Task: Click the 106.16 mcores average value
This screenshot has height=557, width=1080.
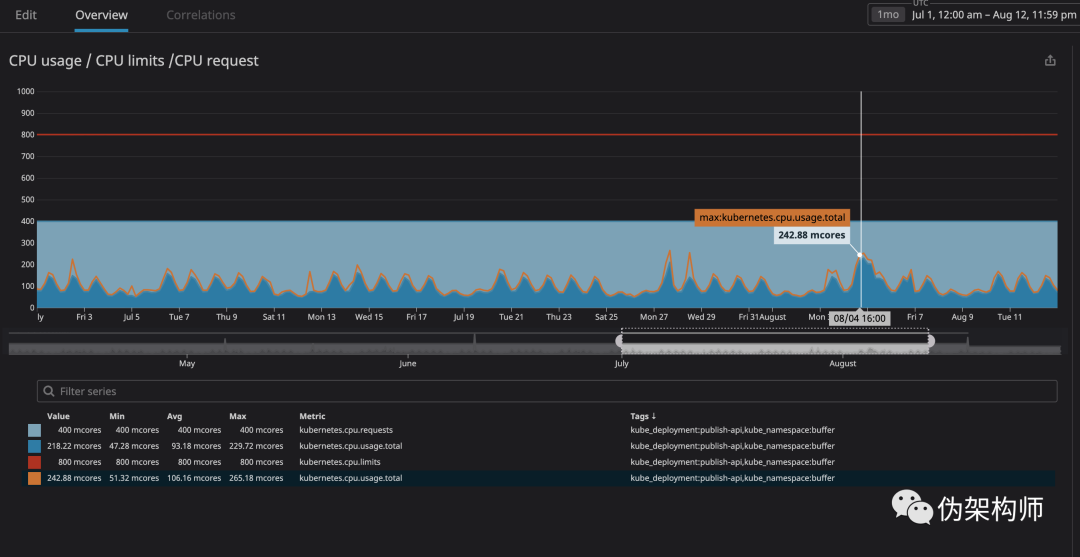Action: tap(194, 478)
